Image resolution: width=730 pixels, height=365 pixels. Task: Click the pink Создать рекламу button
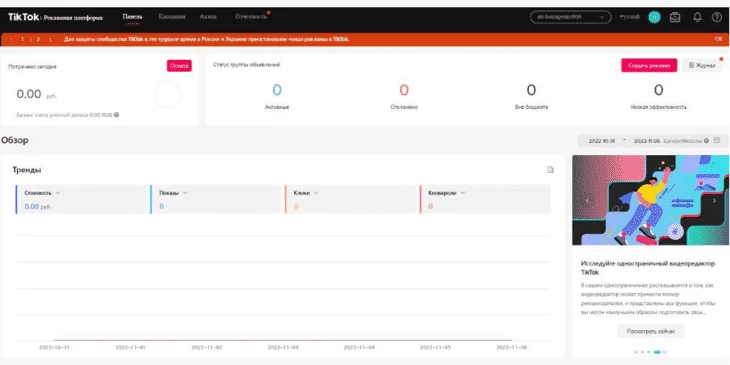[x=649, y=66]
